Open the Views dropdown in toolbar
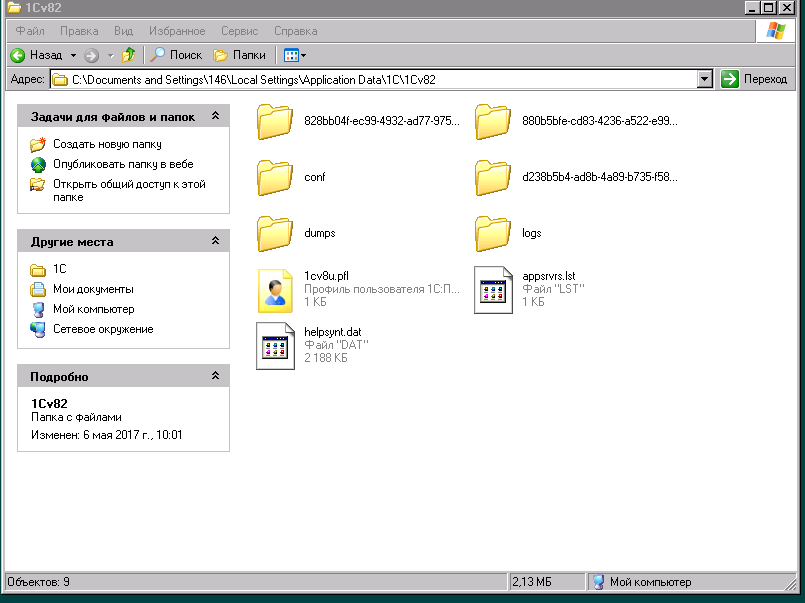 pyautogui.click(x=295, y=55)
